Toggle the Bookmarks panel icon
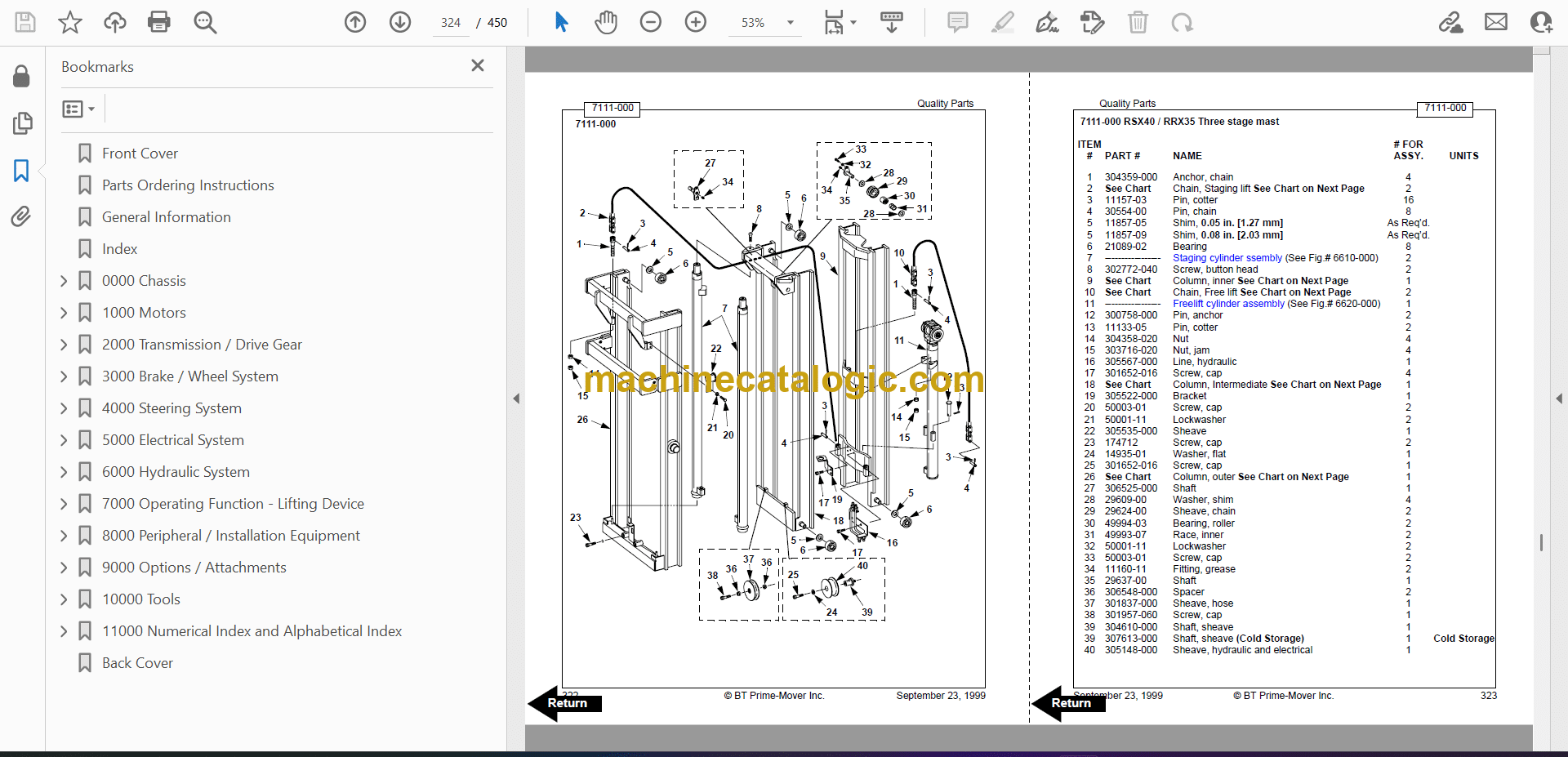1568x757 pixels. [21, 171]
